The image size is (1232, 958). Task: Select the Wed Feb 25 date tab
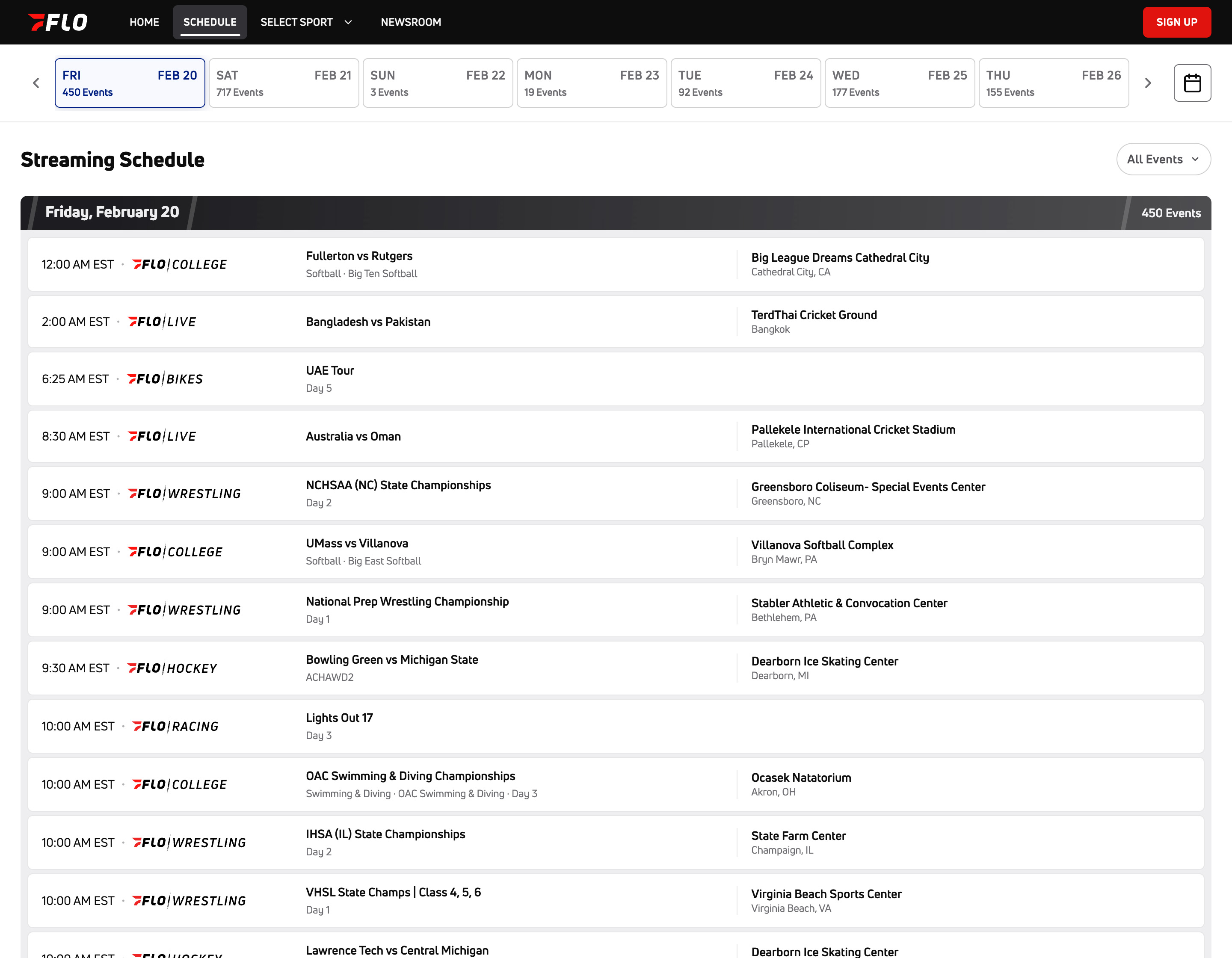coord(900,83)
